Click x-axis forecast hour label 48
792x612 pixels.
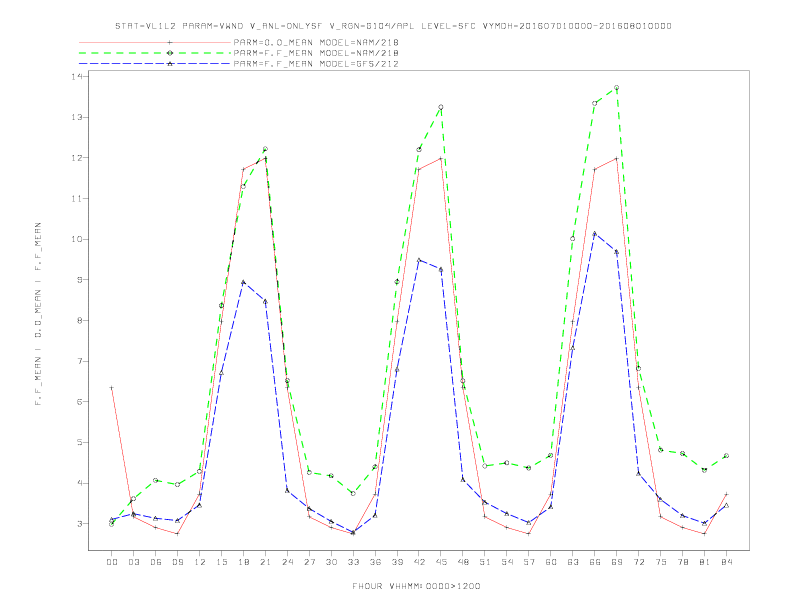463,562
